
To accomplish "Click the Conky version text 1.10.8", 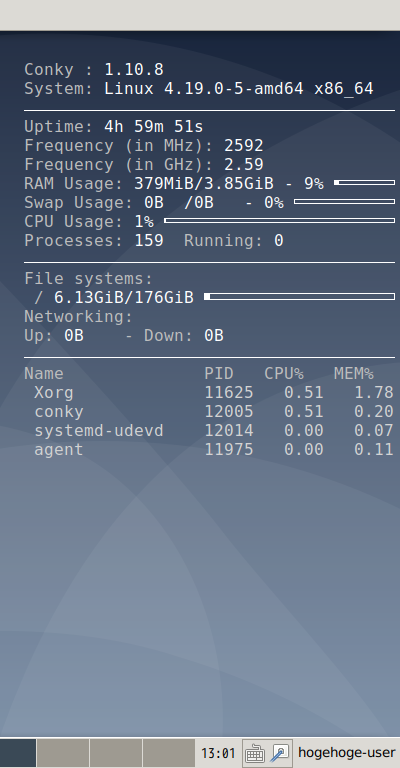I will 134,70.
